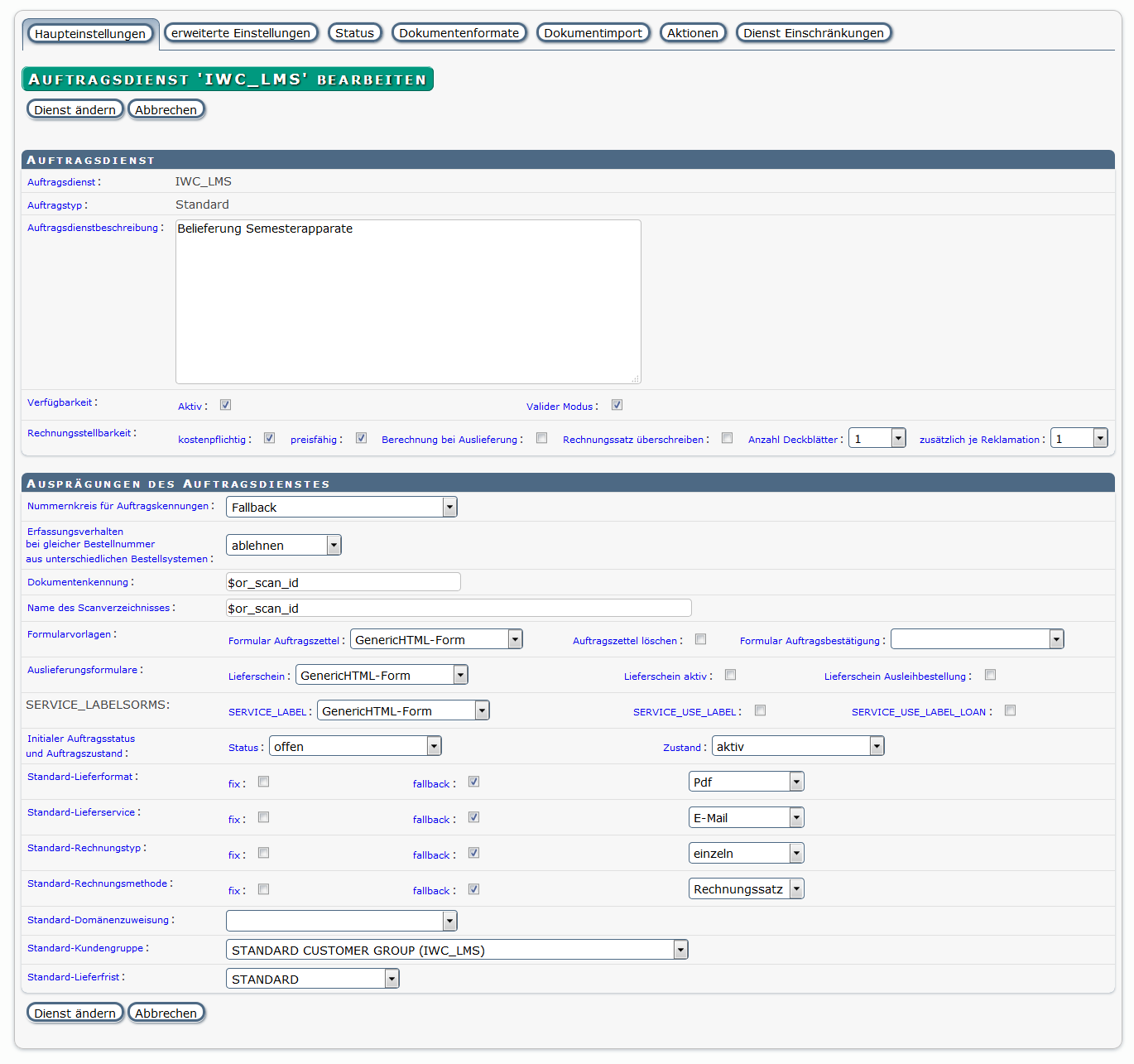Open Standard-Kundengruppe dropdown

pyautogui.click(x=457, y=950)
